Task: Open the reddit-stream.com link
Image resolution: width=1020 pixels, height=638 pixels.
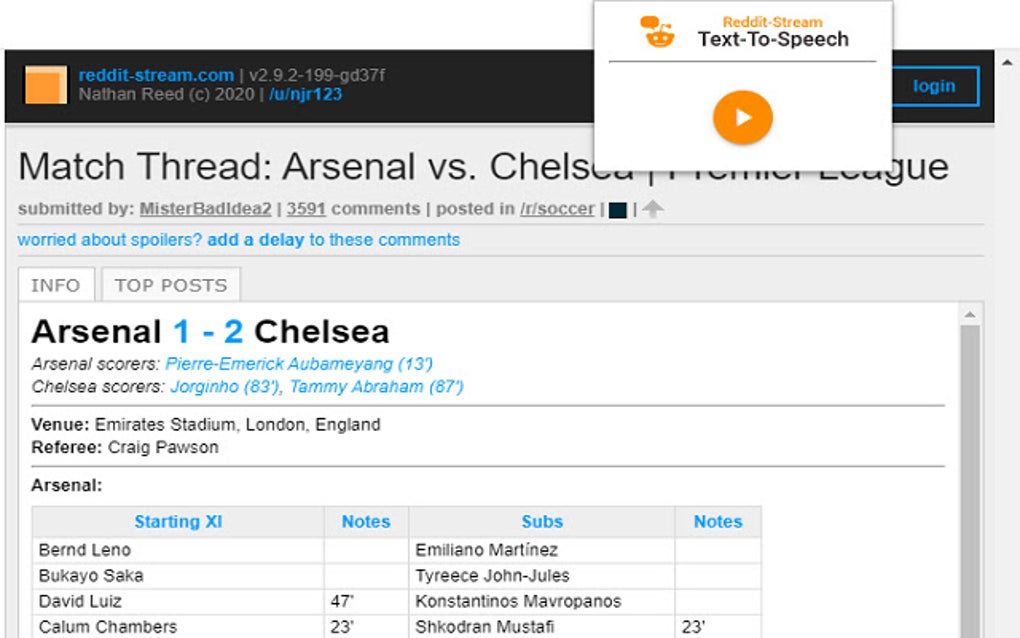Action: click(x=156, y=75)
